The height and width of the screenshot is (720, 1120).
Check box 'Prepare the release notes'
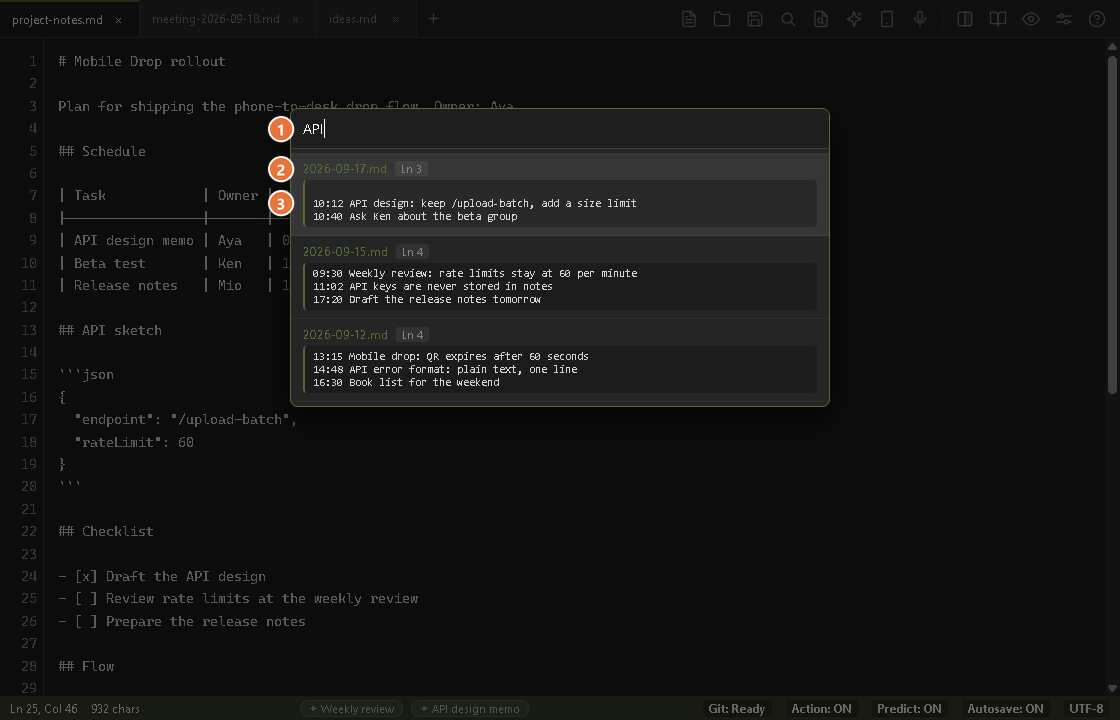pyautogui.click(x=86, y=621)
